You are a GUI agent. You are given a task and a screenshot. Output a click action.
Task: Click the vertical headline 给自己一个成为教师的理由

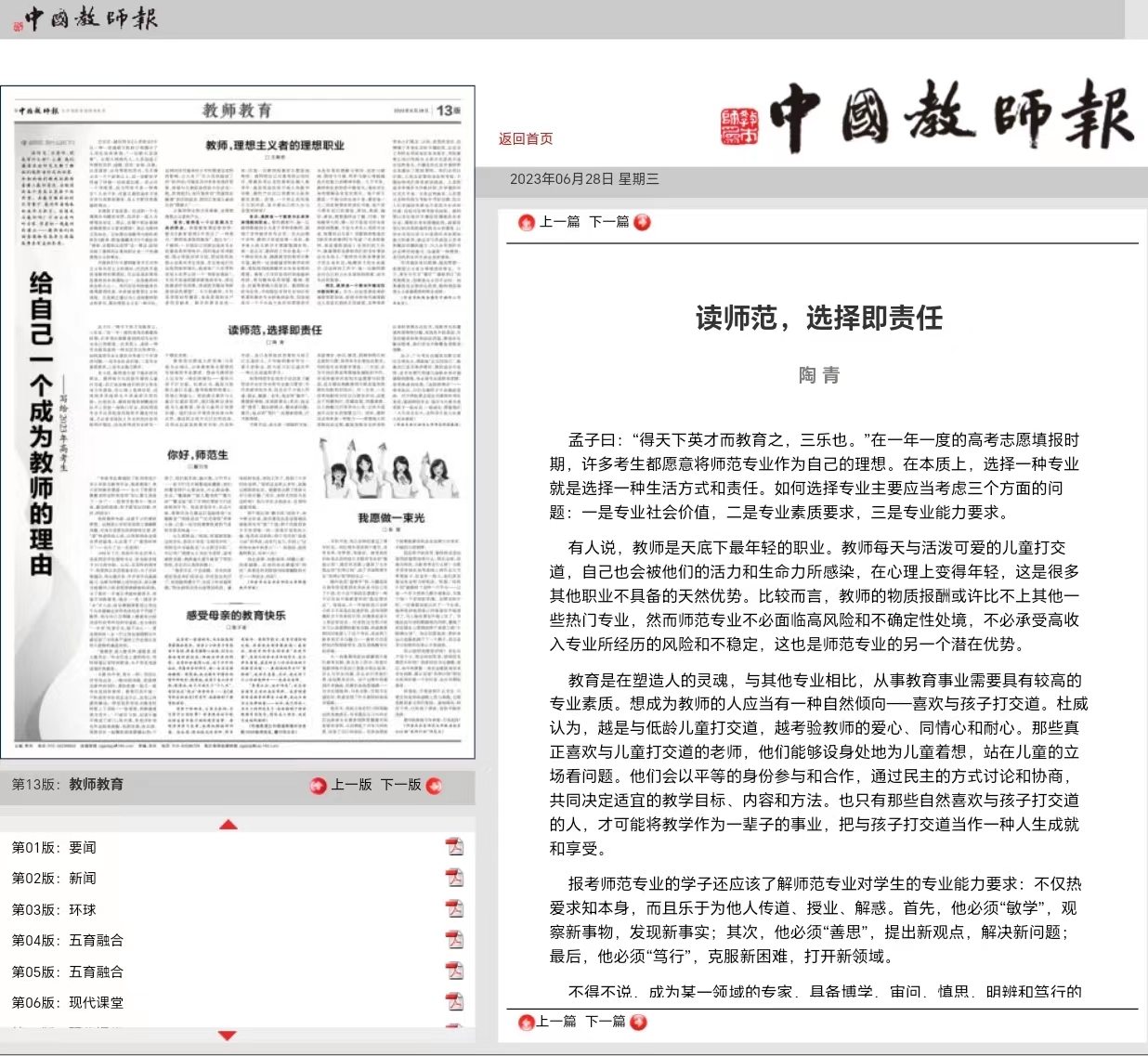pyautogui.click(x=41, y=423)
